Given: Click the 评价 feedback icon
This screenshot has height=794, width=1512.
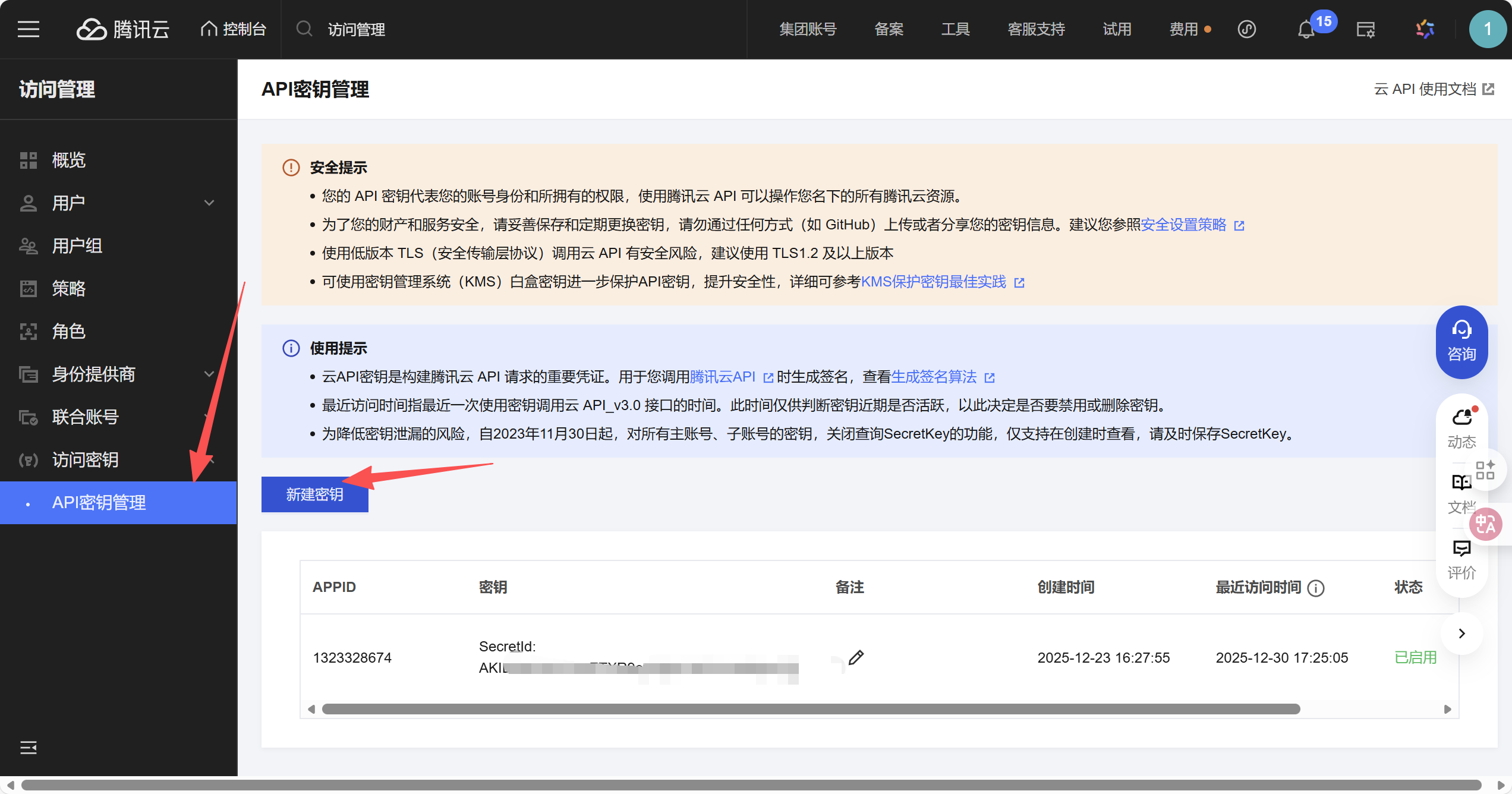Looking at the screenshot, I should [1461, 559].
